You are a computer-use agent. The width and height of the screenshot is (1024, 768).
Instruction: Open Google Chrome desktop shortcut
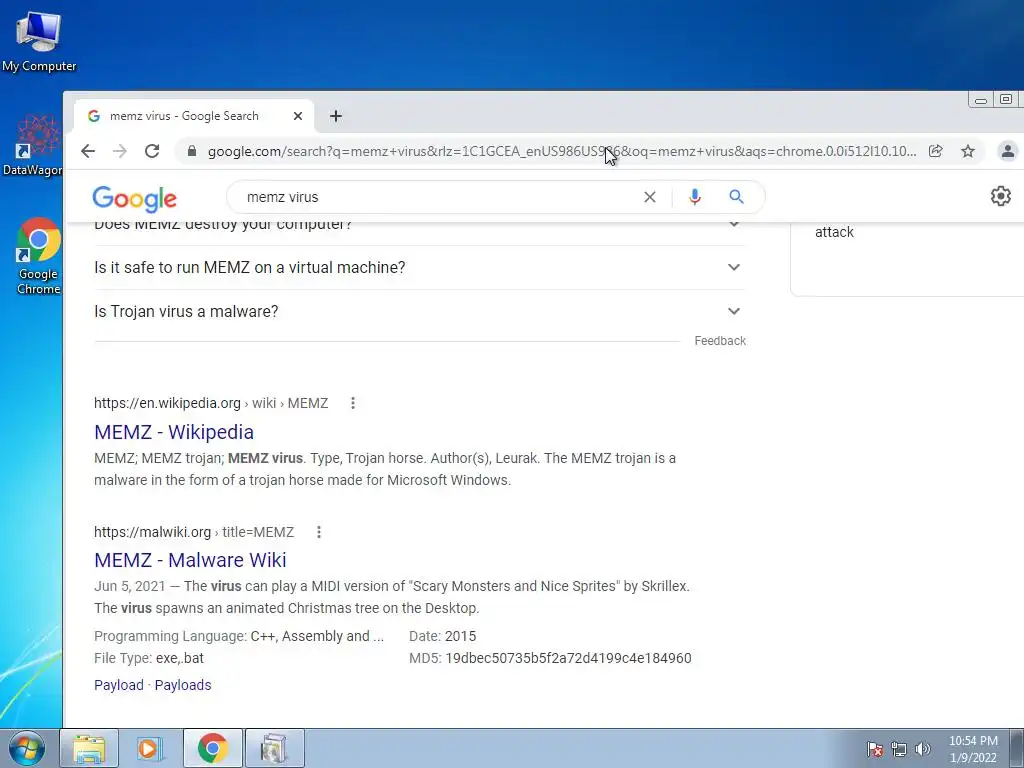pyautogui.click(x=39, y=256)
